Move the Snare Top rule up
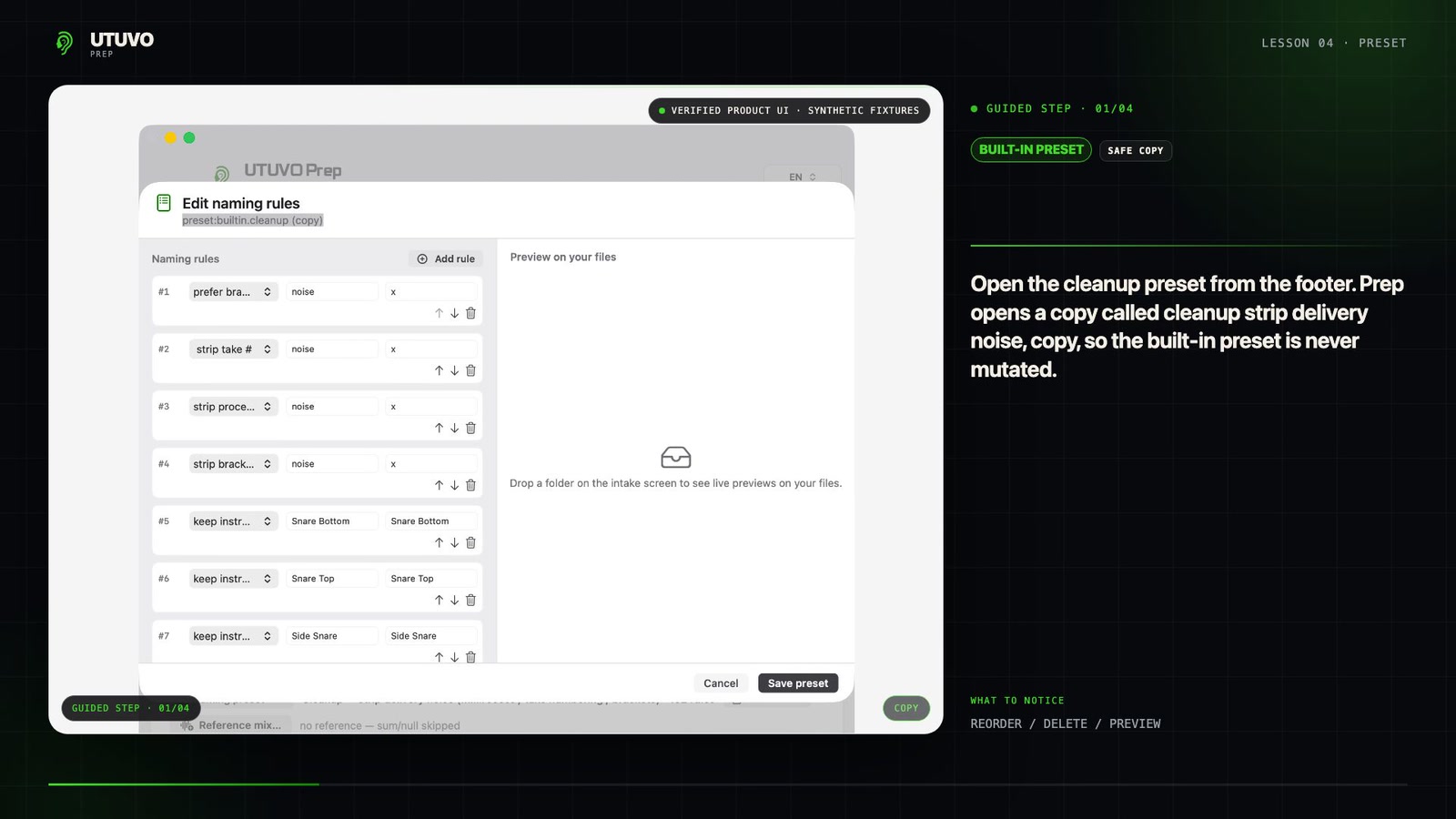The image size is (1456, 819). coord(439,600)
